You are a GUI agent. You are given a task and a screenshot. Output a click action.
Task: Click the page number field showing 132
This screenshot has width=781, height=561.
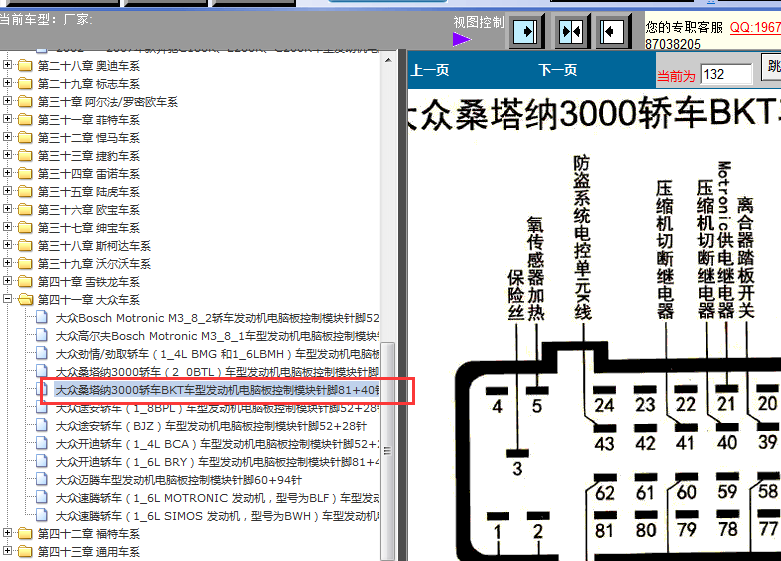pyautogui.click(x=726, y=75)
